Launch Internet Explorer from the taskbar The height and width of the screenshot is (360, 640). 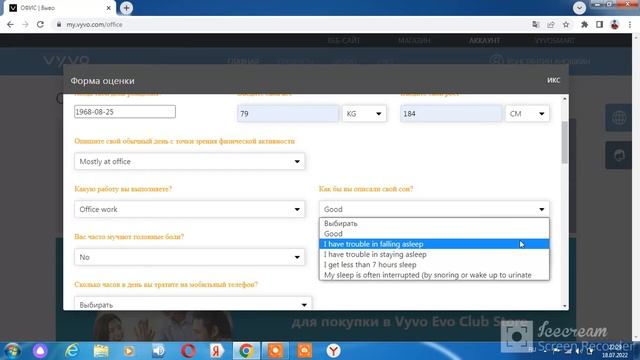pyautogui.click(x=72, y=351)
